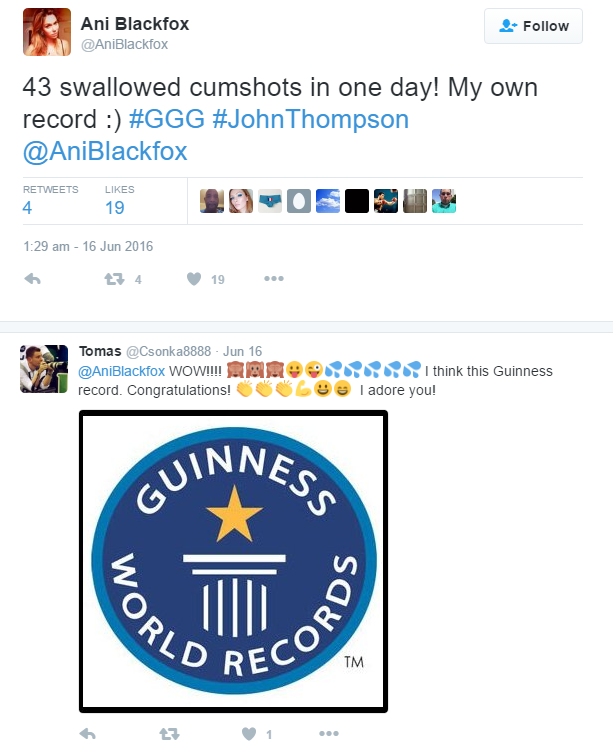Open the #GGG hashtag link

[x=167, y=119]
